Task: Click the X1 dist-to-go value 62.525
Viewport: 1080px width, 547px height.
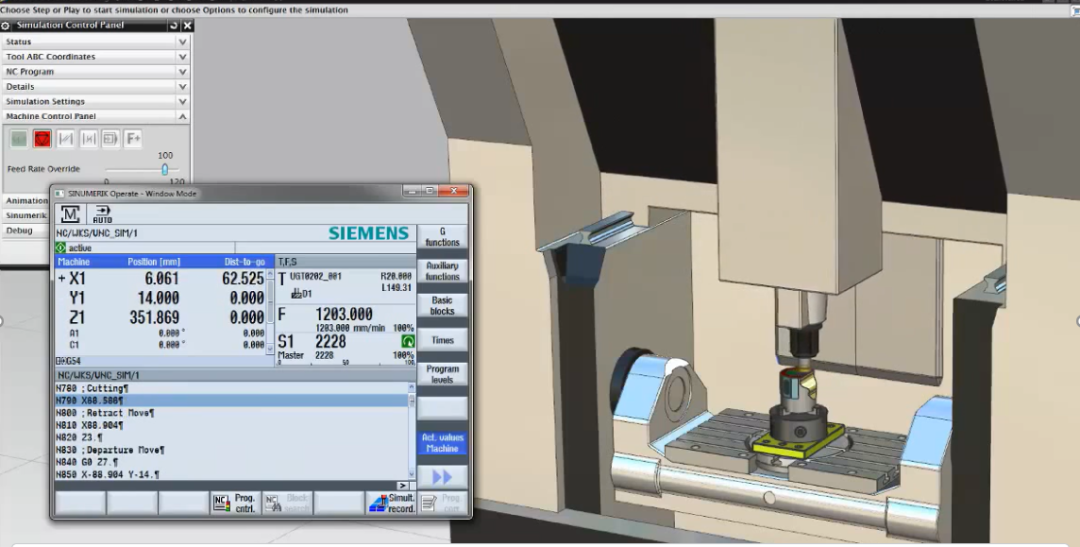Action: (242, 278)
